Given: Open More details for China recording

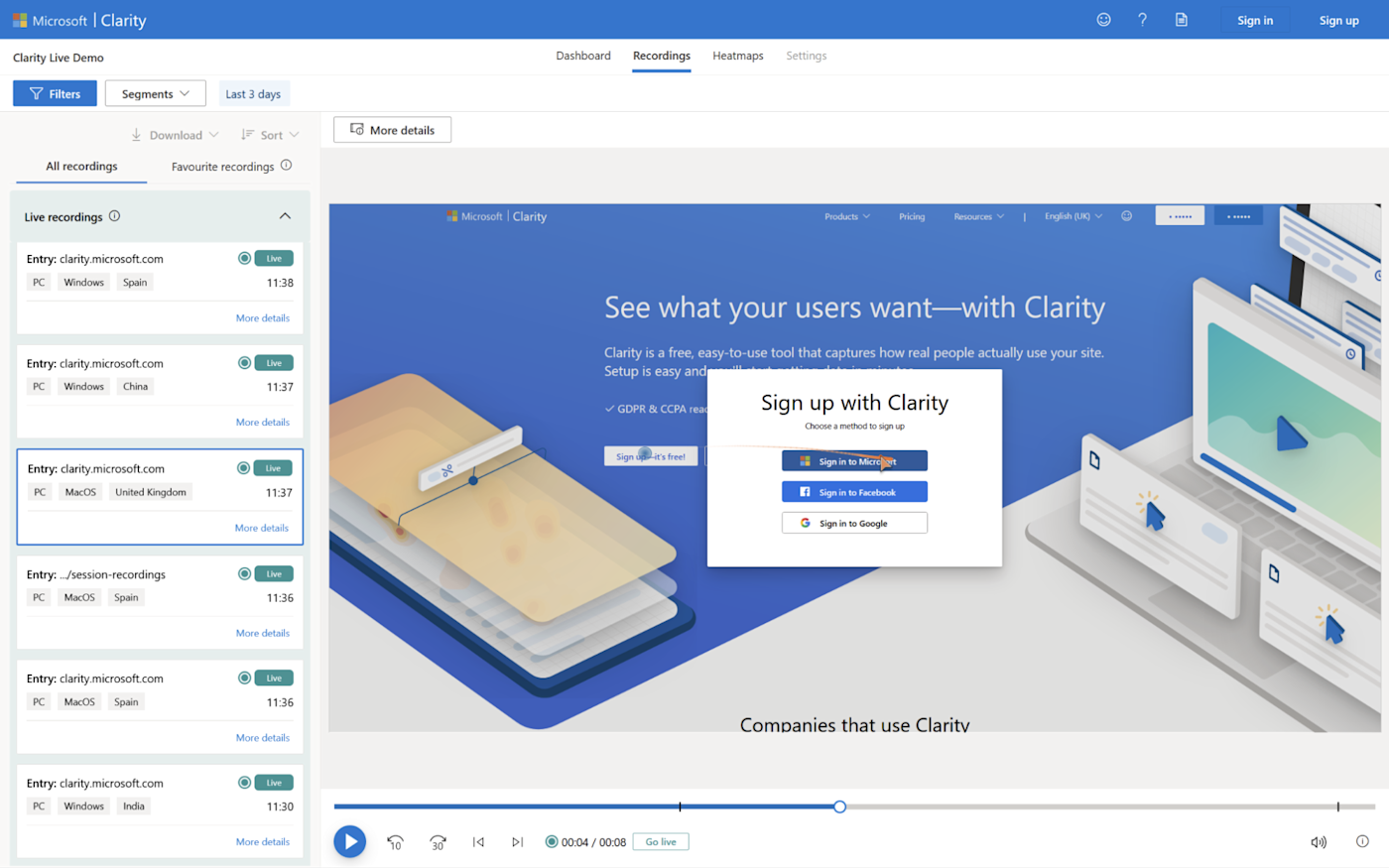Looking at the screenshot, I should 263,423.
